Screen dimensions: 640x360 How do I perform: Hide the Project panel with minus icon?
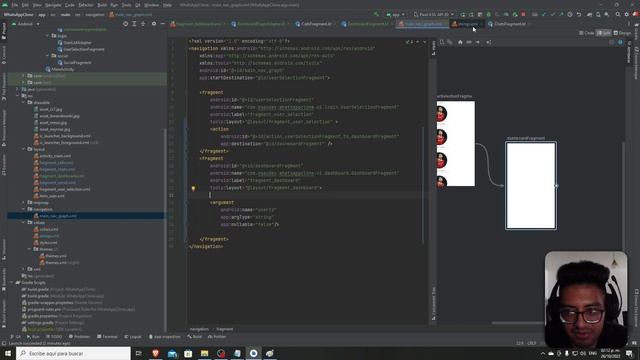coord(162,24)
